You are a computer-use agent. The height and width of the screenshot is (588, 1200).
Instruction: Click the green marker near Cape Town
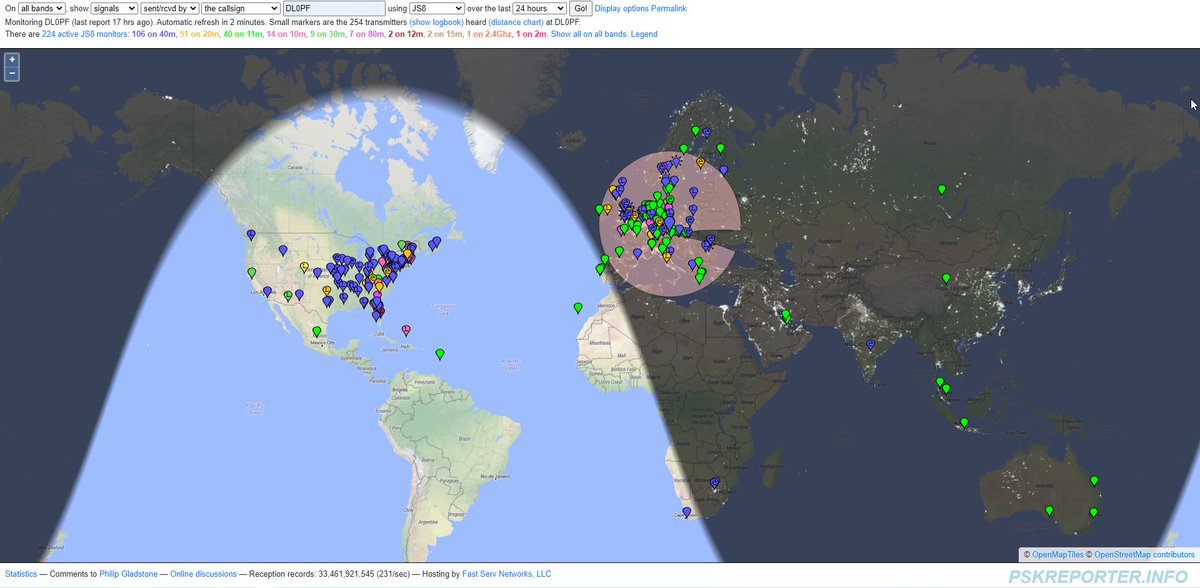click(686, 512)
